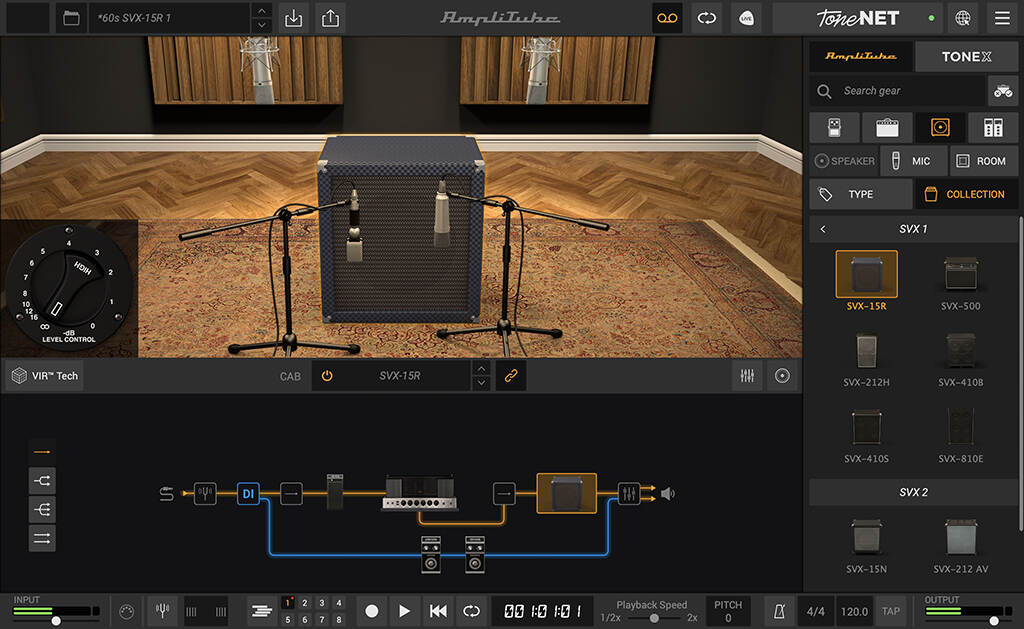Enable LIVE mode in the top bar
Screen dimensions: 1024x629
click(746, 18)
